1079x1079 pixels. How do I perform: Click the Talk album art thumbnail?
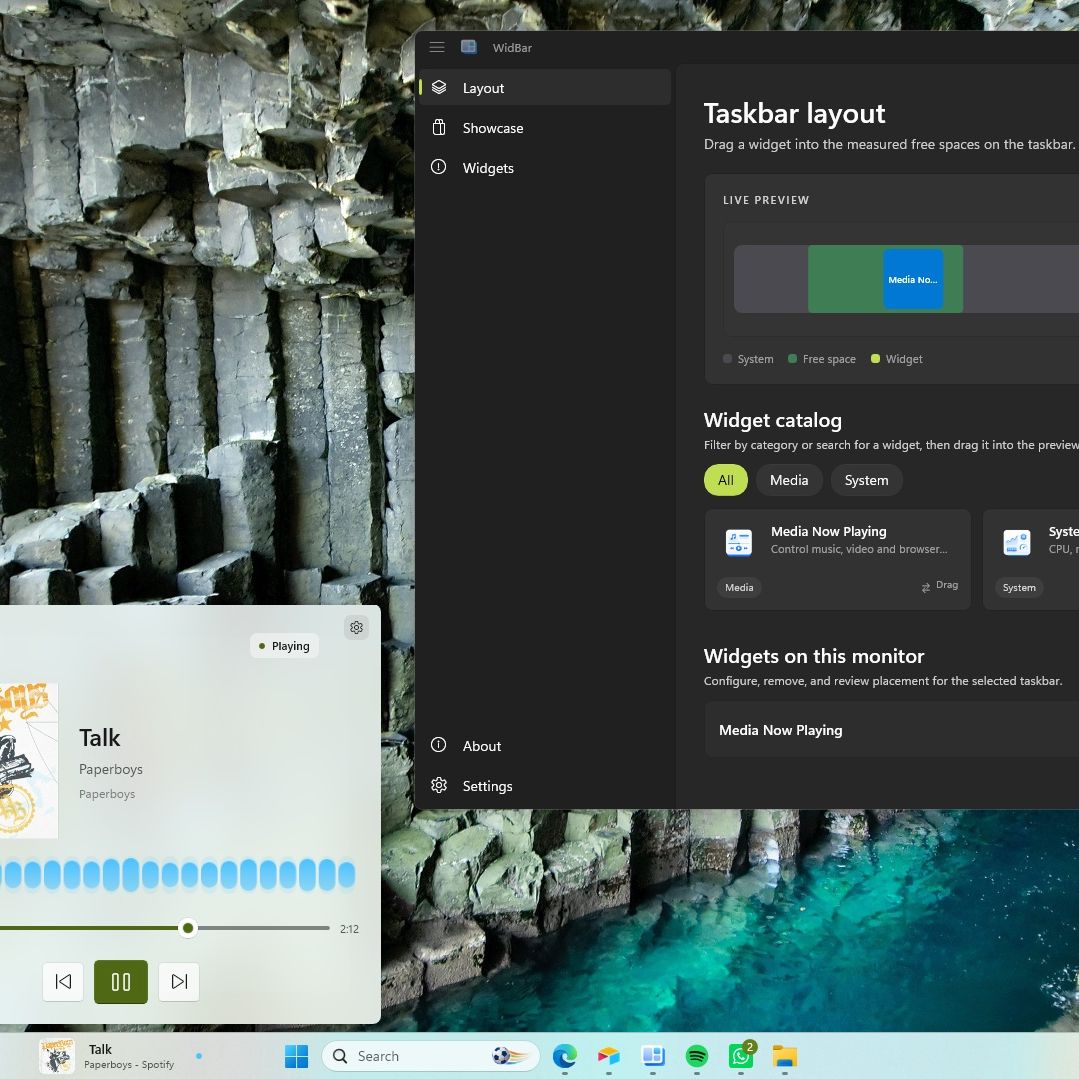coord(29,760)
